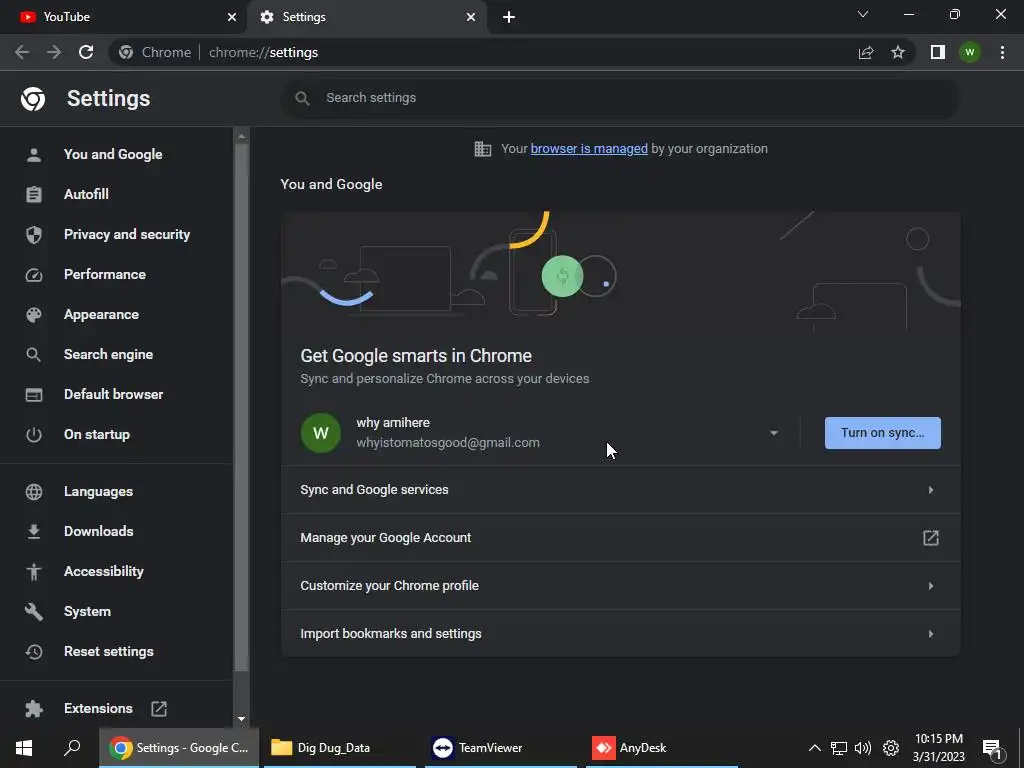Viewport: 1024px width, 768px height.
Task: Go to Privacy and security settings
Action: (127, 234)
